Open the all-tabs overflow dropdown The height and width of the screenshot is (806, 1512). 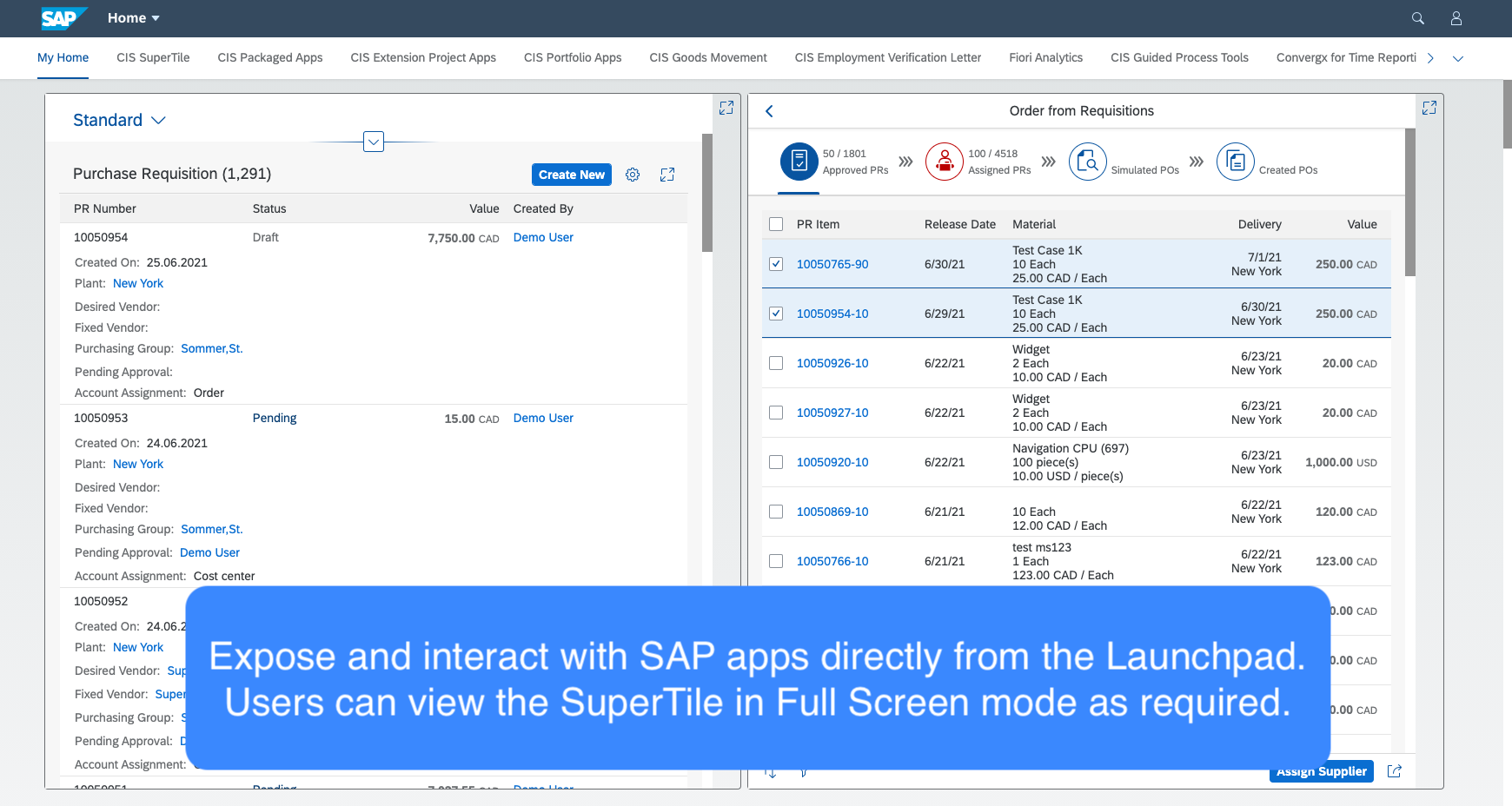coord(1458,58)
